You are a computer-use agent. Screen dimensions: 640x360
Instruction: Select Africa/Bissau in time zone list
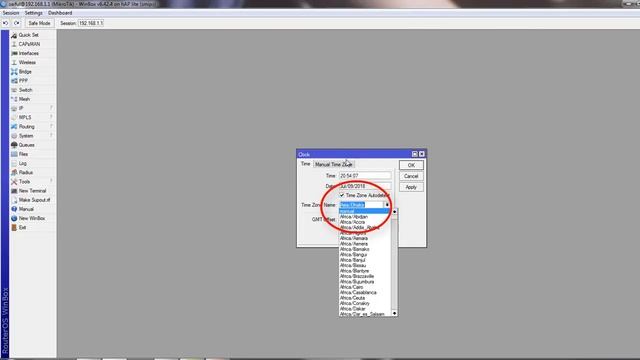click(x=364, y=265)
